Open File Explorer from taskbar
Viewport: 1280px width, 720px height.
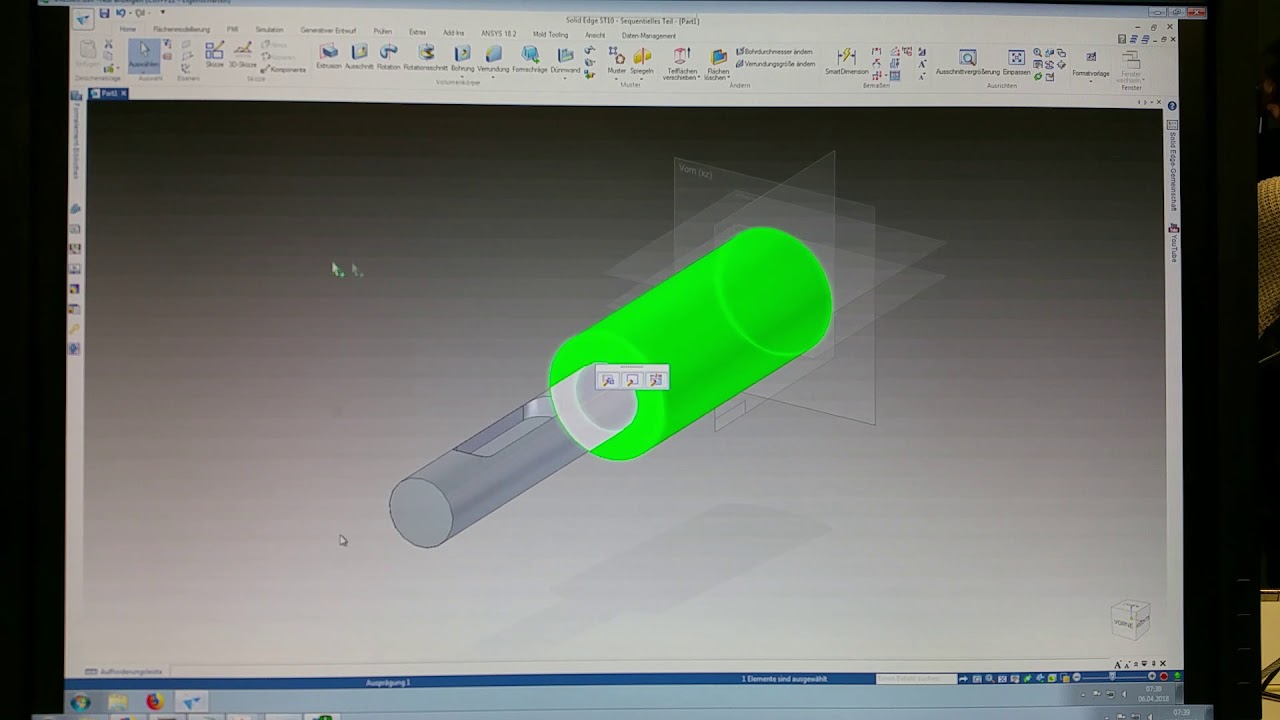click(118, 702)
